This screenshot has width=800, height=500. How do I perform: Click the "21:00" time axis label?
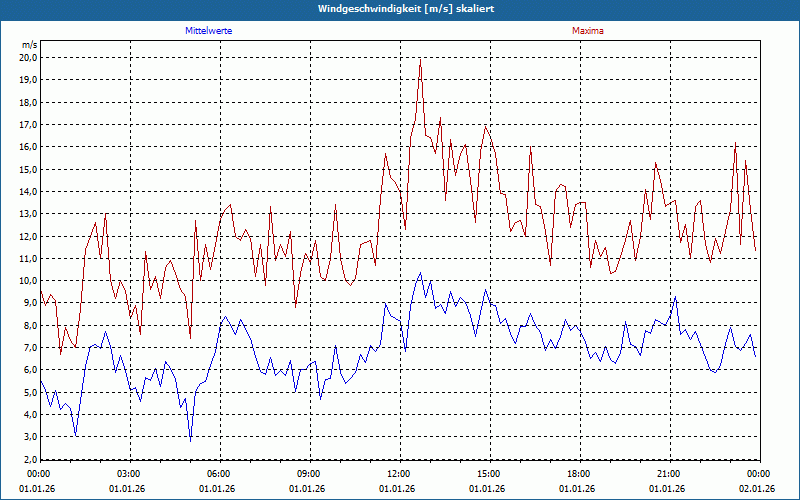[x=670, y=474]
